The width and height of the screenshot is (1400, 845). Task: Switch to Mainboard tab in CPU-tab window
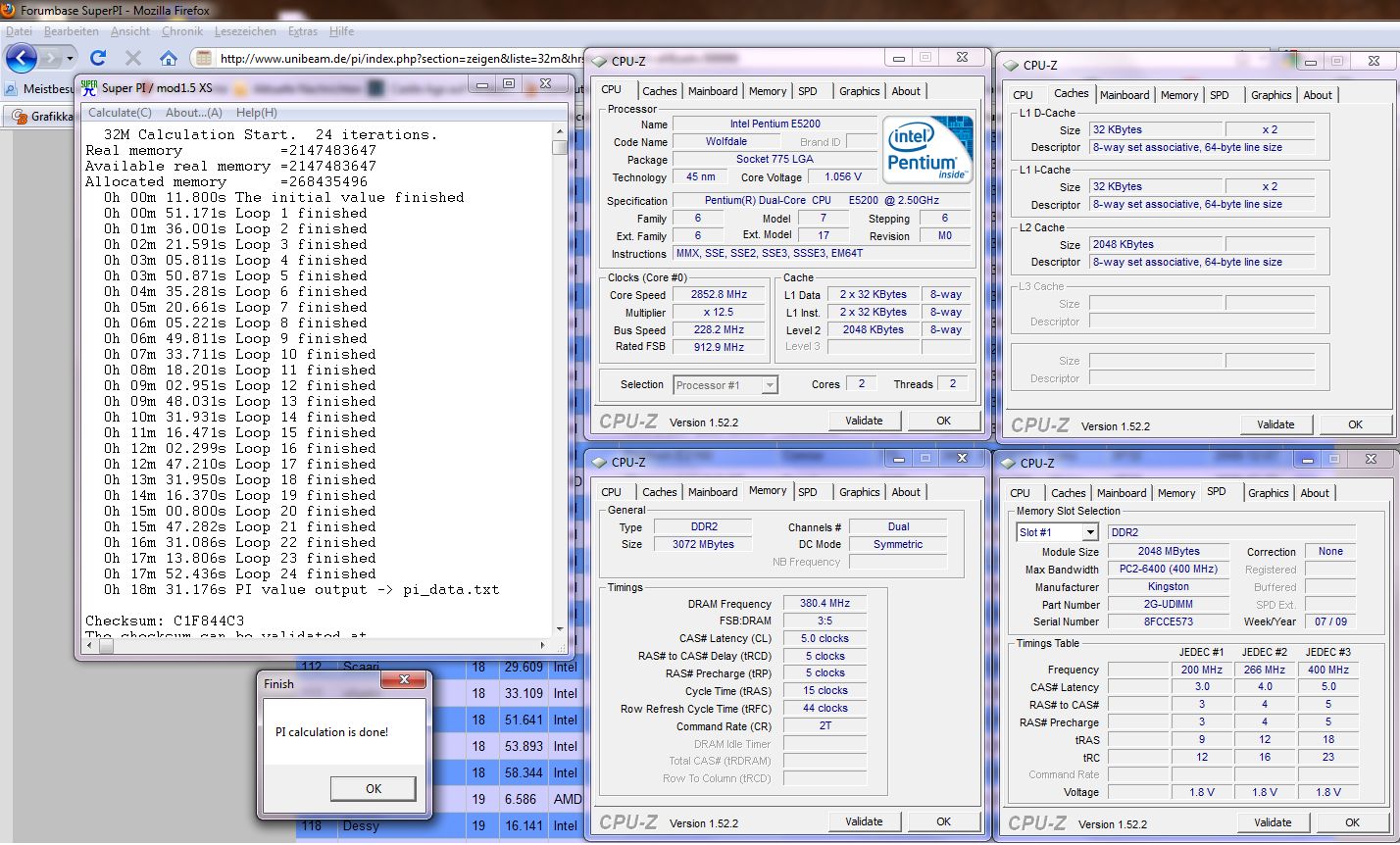[x=713, y=91]
